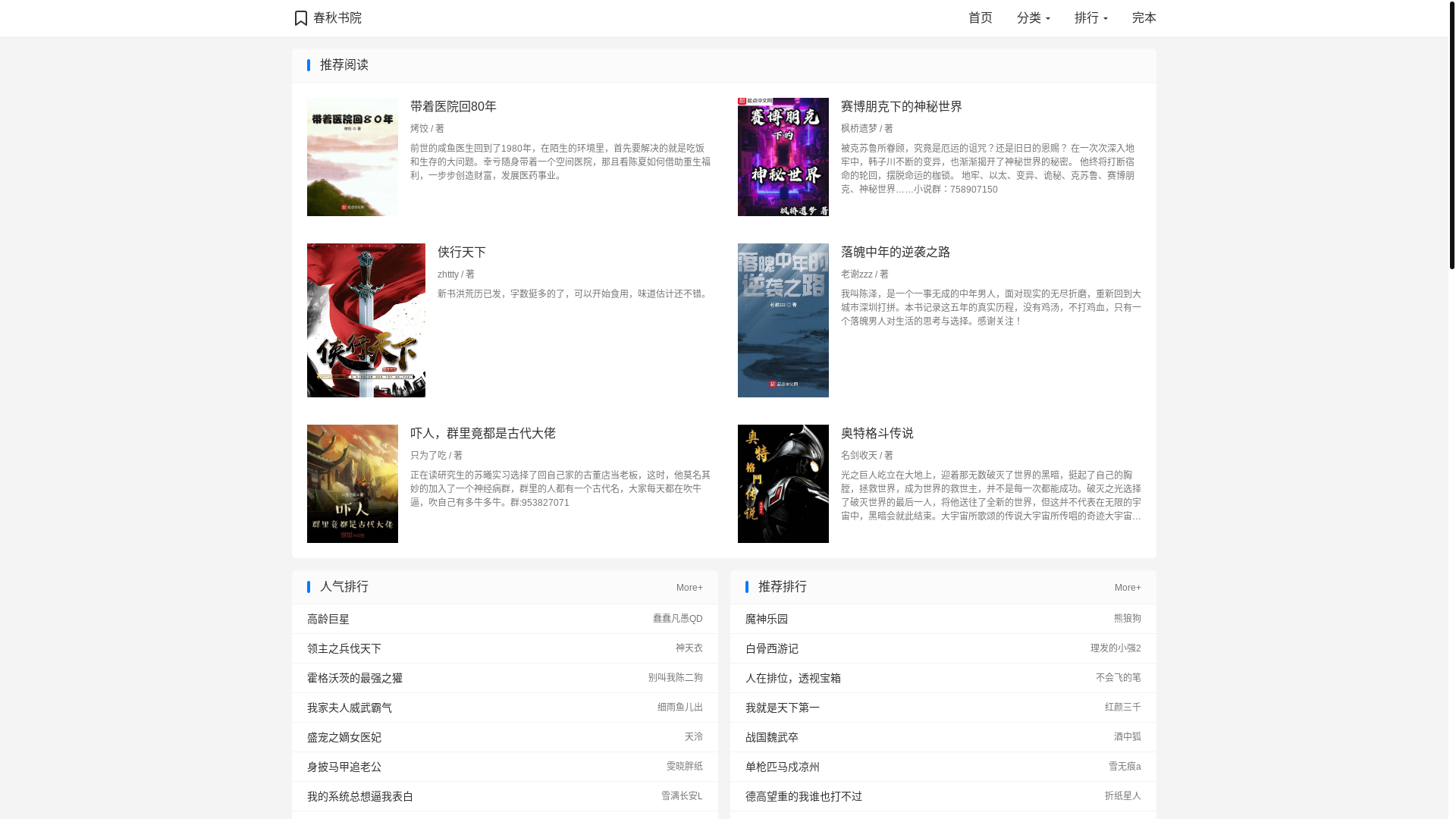Click More+ in the 人气排行 panel
Screen dimensions: 1456x819
tap(689, 588)
